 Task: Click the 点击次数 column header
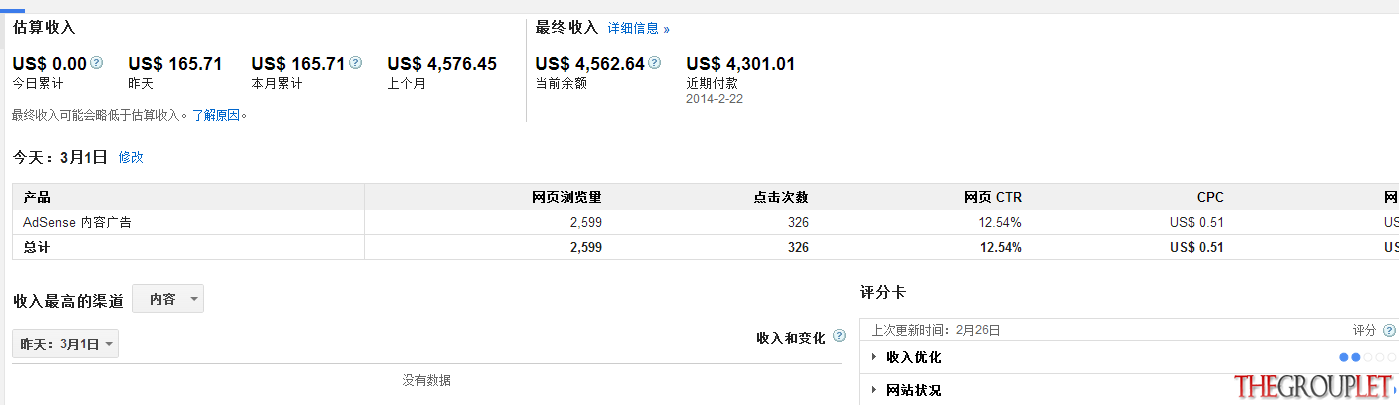tap(781, 197)
